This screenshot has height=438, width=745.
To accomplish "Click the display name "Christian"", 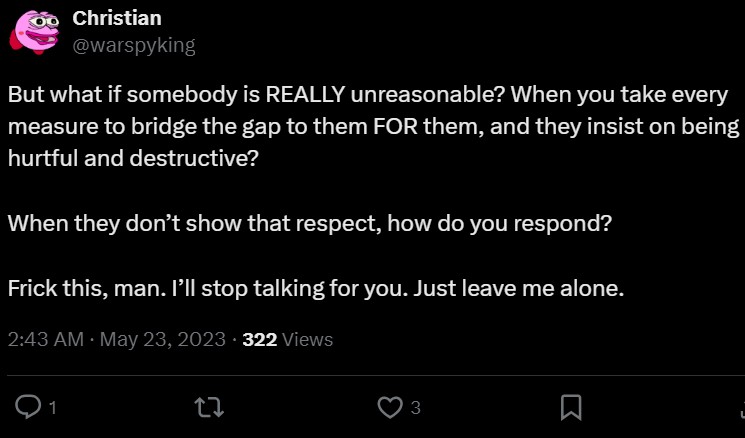I will [x=117, y=19].
